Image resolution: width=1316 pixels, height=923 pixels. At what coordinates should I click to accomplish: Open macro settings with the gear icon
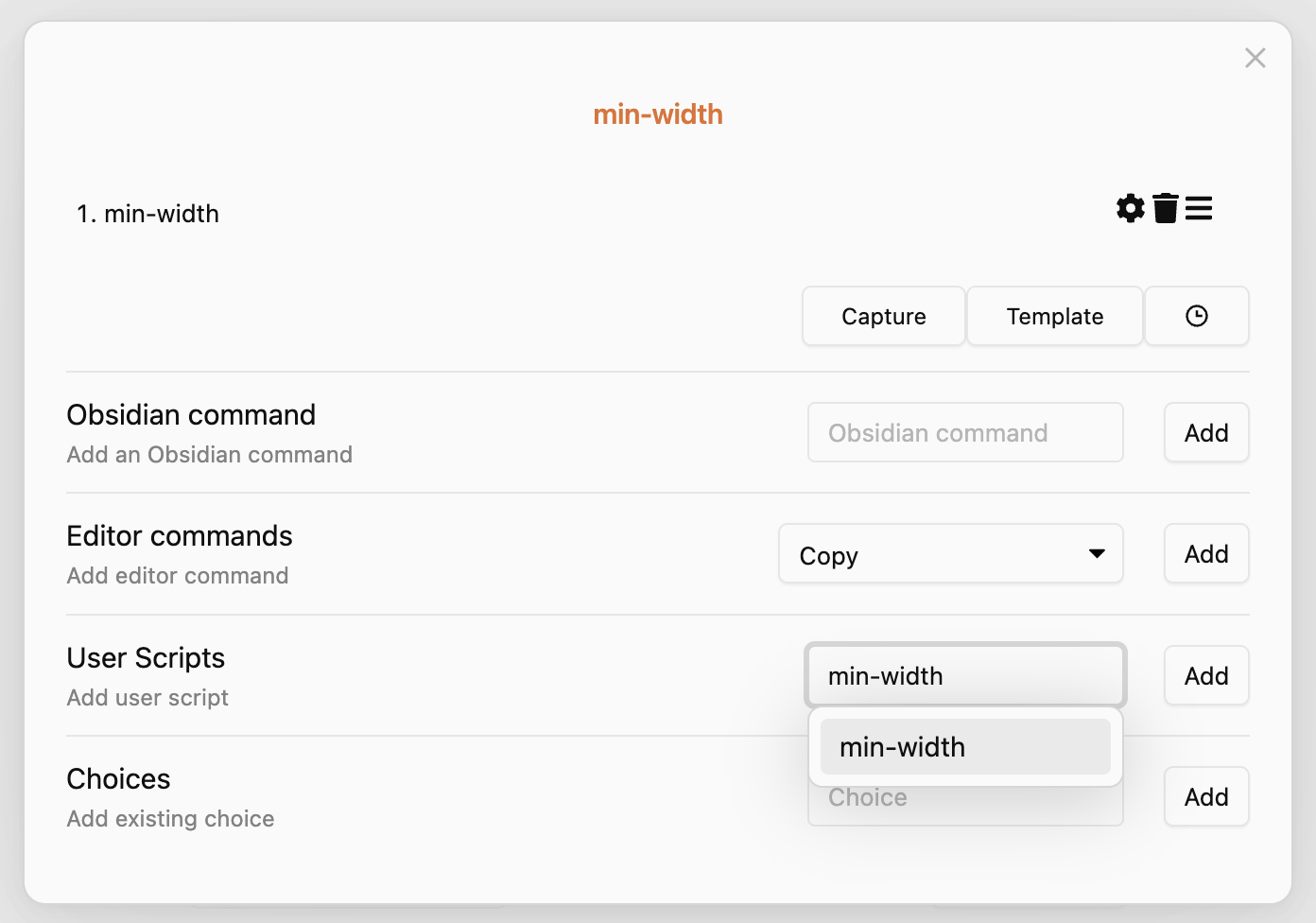click(1129, 208)
